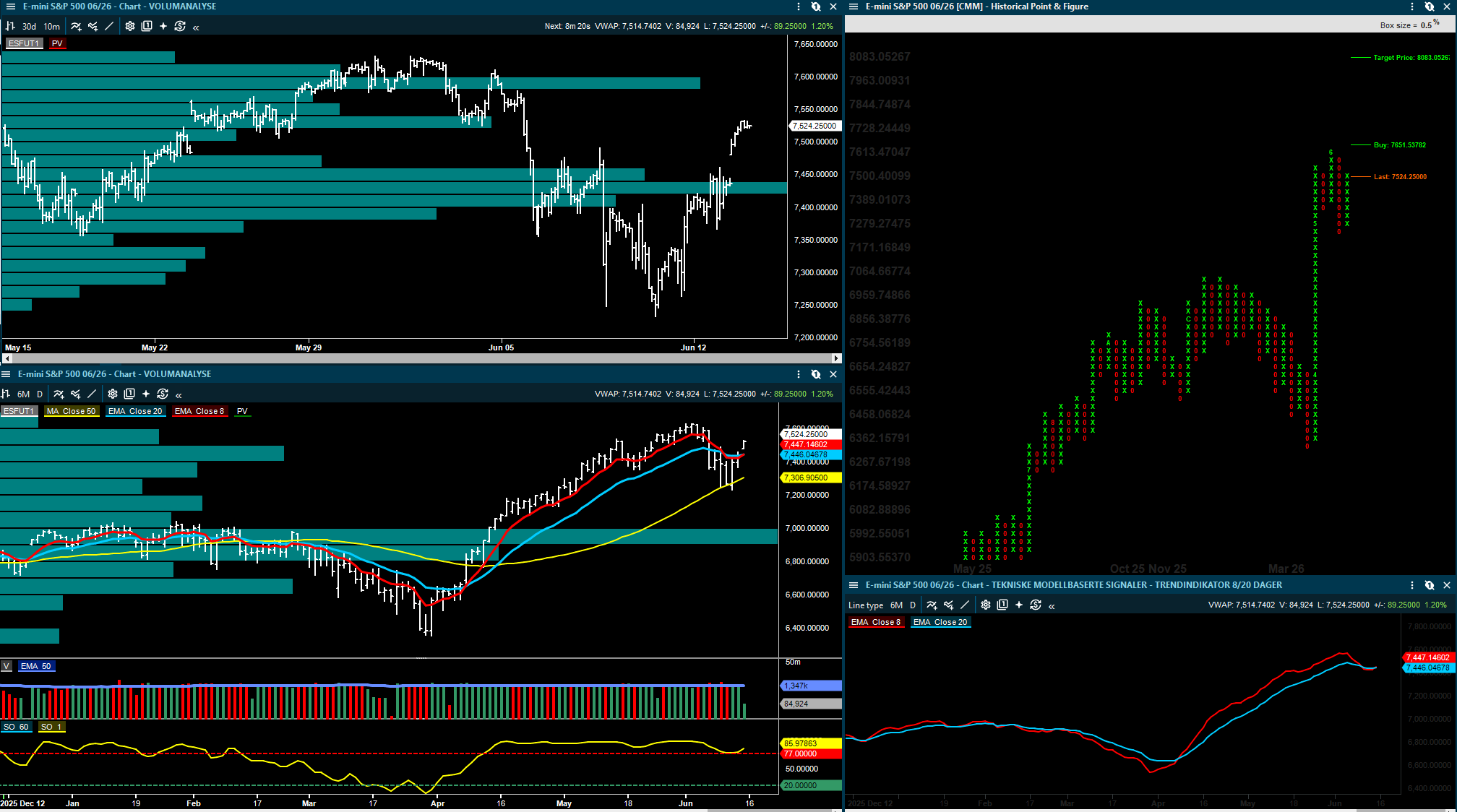This screenshot has width=1457, height=812.
Task: Click symbol search icon in top VOLUMANALYSE chart
Action: coord(816,7)
